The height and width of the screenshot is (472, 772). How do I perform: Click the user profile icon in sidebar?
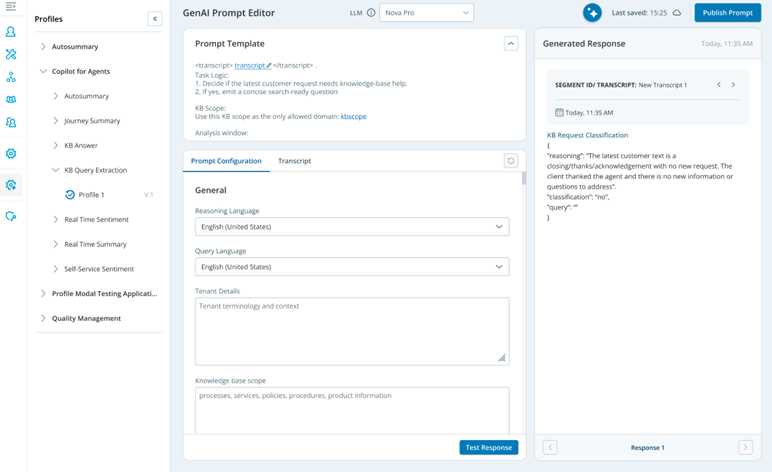11,32
